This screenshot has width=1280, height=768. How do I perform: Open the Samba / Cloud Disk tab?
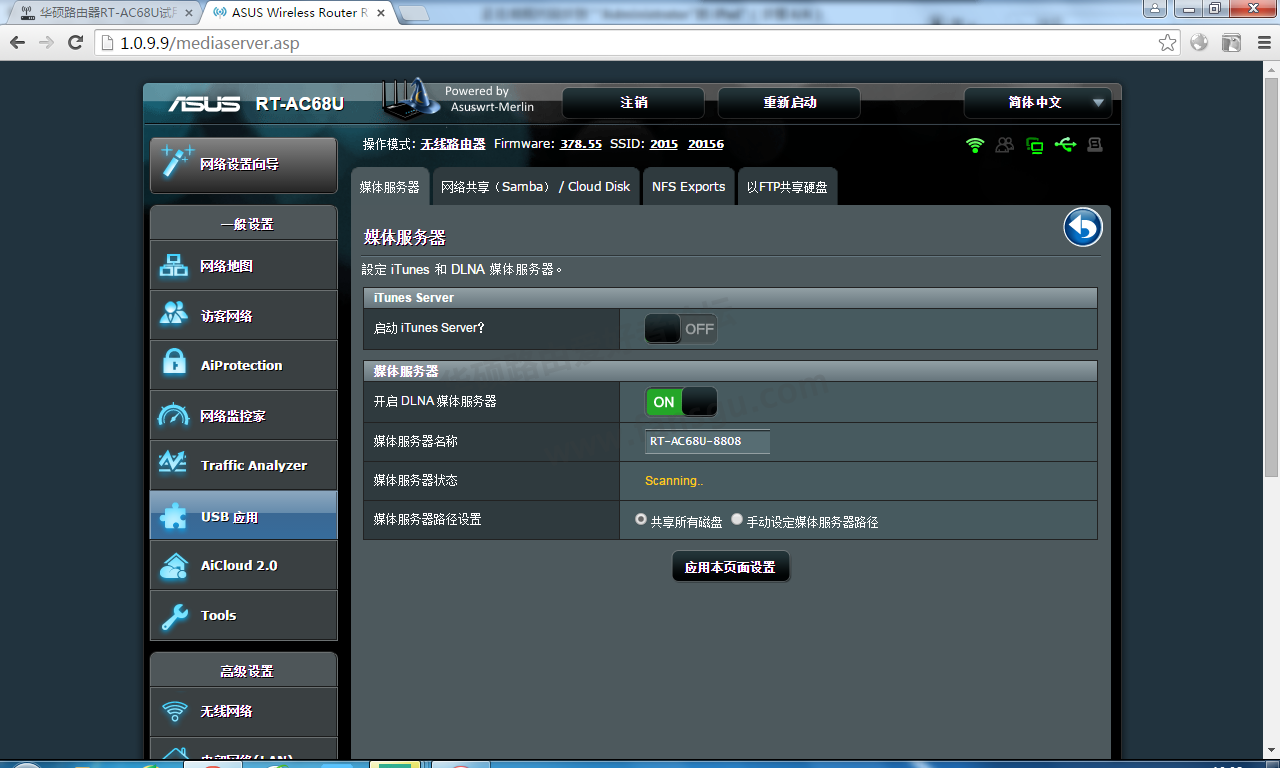tap(536, 187)
